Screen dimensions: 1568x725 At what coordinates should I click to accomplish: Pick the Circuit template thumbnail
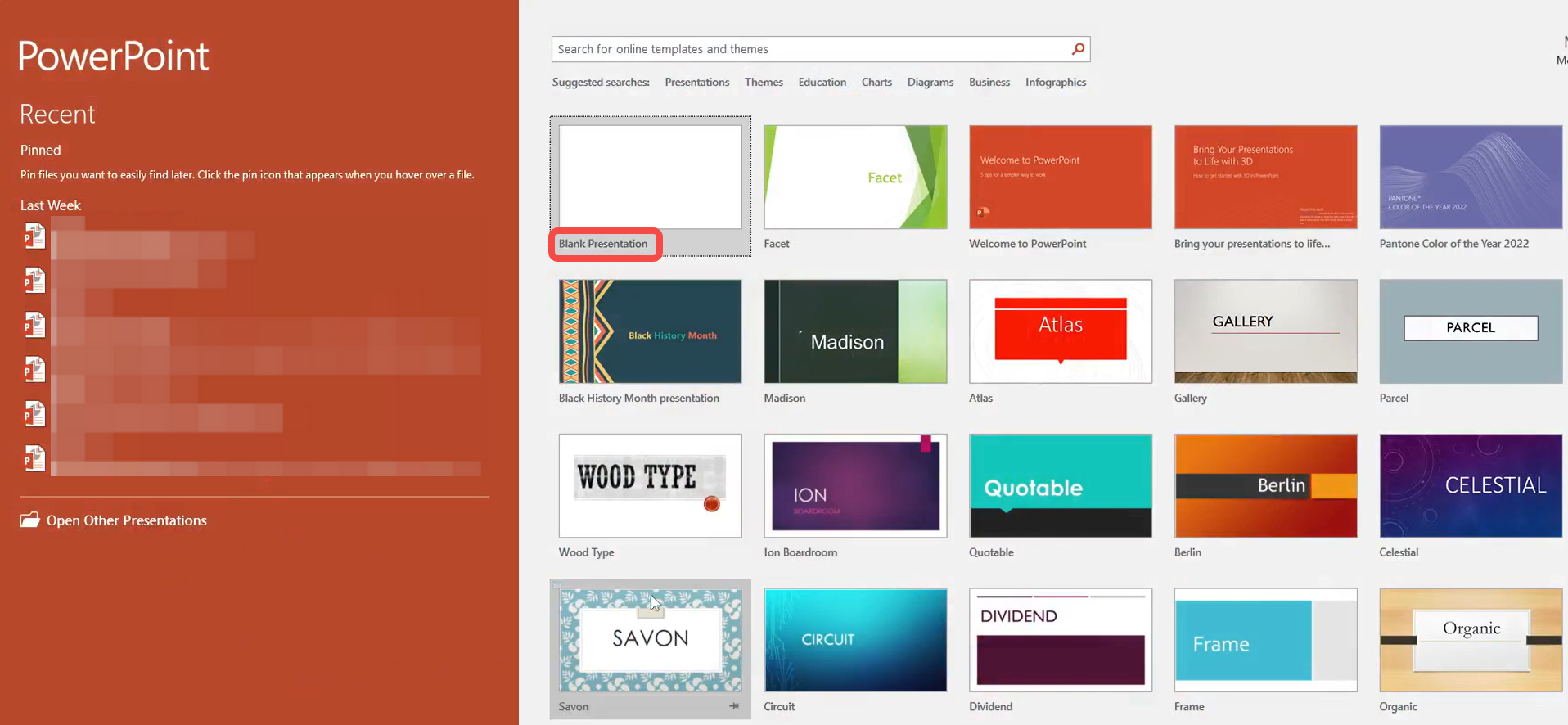tap(855, 640)
